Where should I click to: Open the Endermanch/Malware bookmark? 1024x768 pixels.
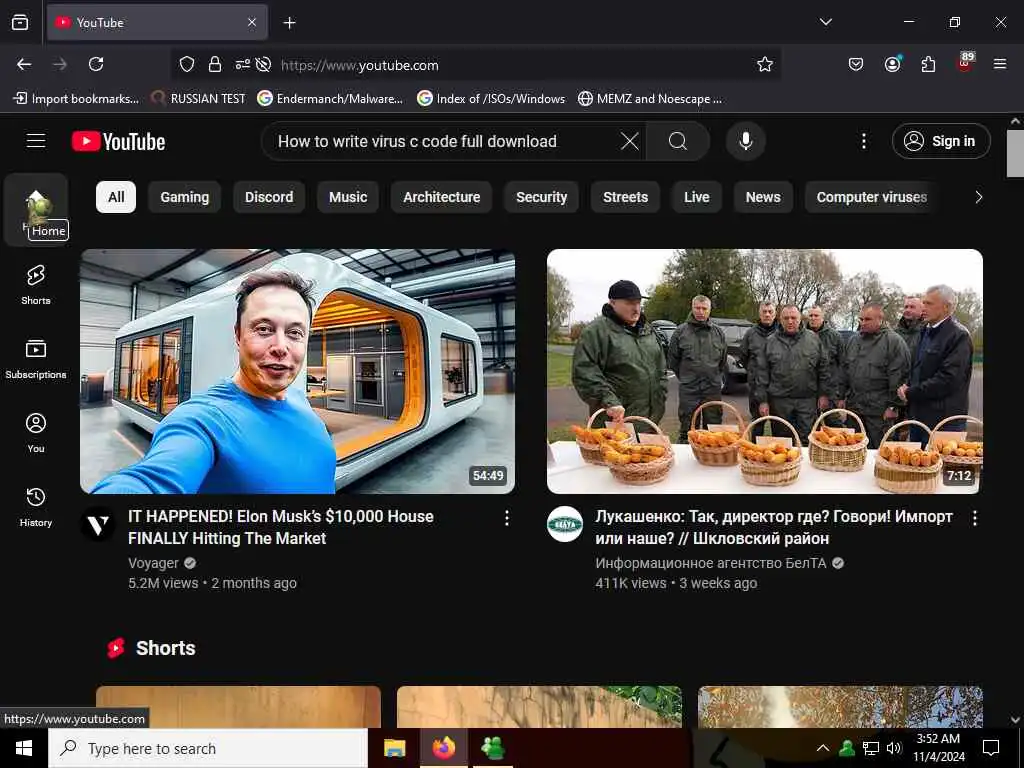pos(330,99)
